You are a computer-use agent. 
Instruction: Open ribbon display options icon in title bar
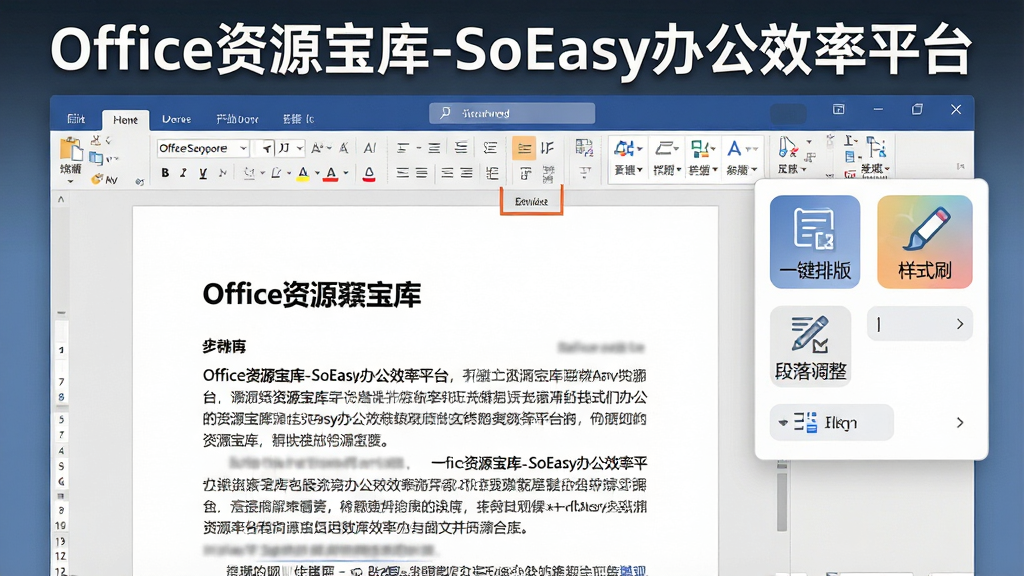pos(839,109)
